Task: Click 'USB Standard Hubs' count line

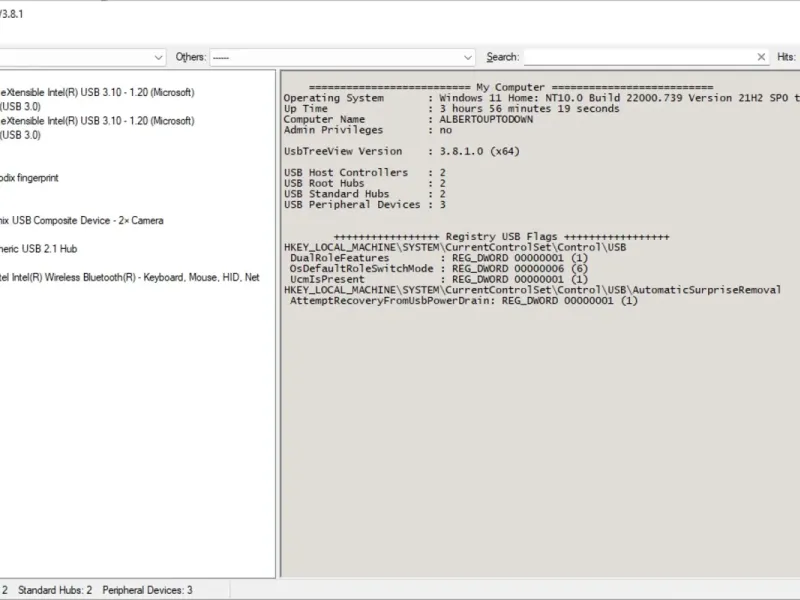Action: click(x=365, y=194)
